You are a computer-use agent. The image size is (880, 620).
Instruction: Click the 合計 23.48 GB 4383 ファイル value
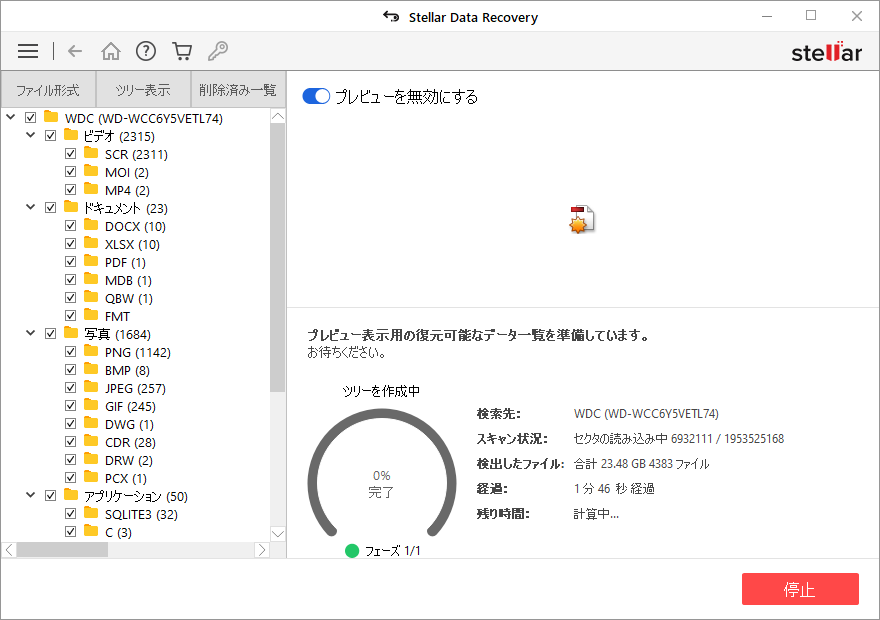pos(641,464)
